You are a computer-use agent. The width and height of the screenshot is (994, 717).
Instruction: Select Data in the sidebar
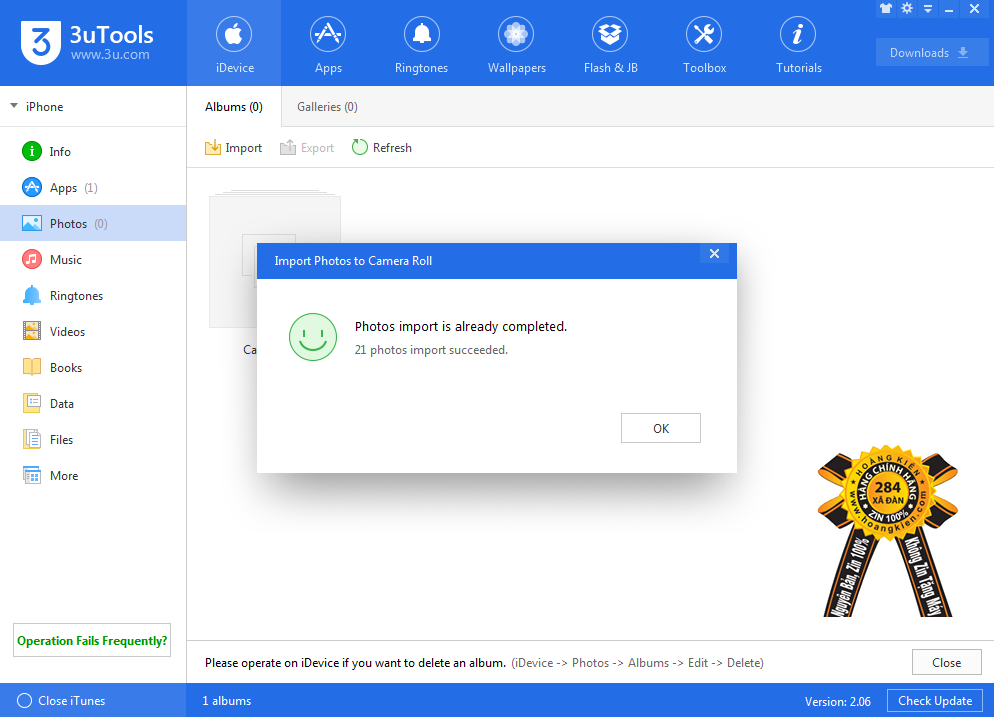(x=93, y=404)
